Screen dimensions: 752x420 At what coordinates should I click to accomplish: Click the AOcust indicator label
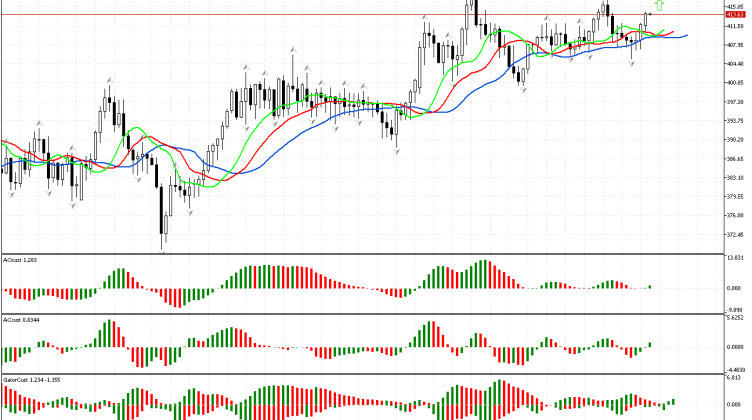22,258
